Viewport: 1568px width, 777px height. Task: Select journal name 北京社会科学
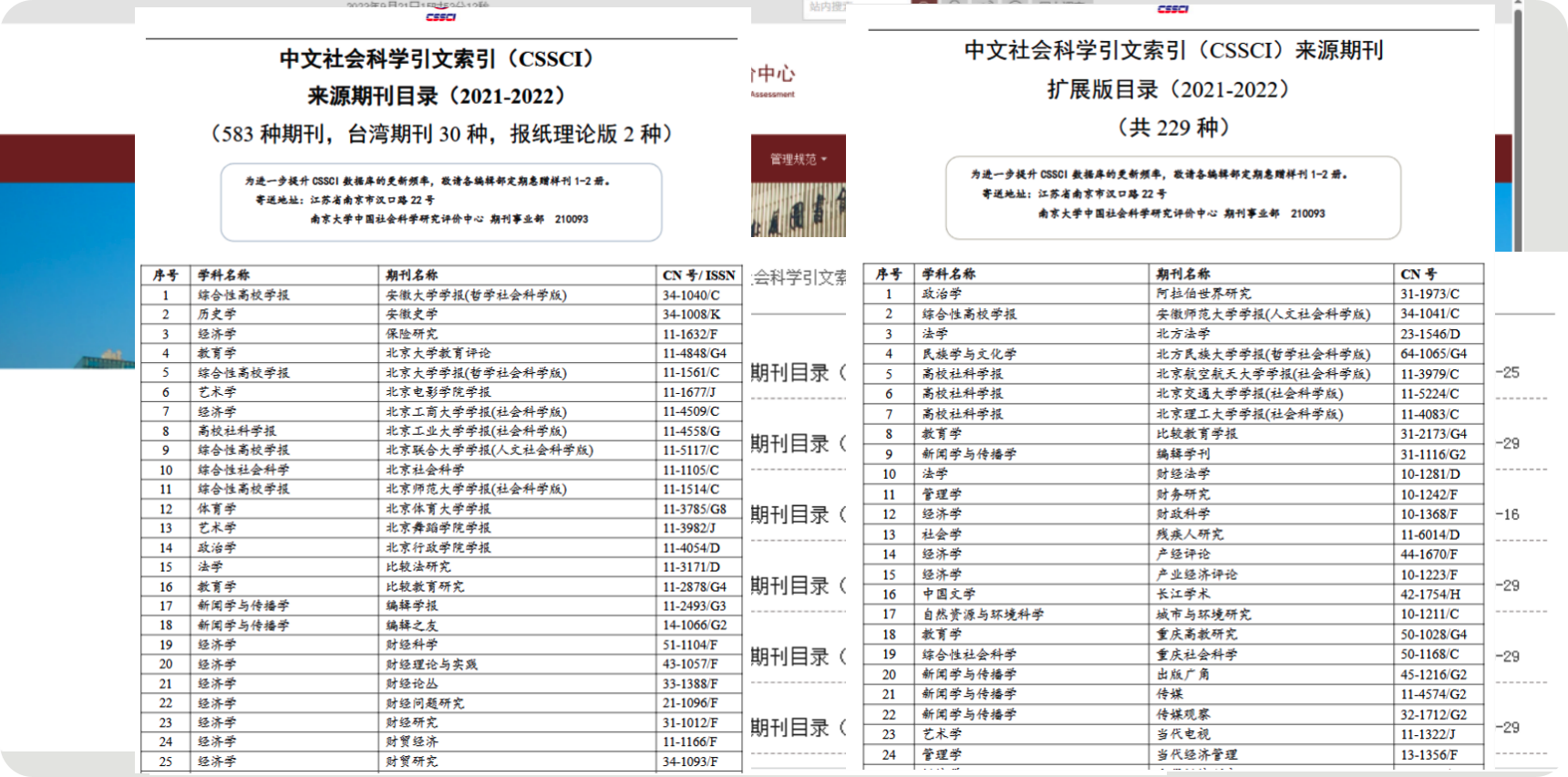pyautogui.click(x=425, y=470)
